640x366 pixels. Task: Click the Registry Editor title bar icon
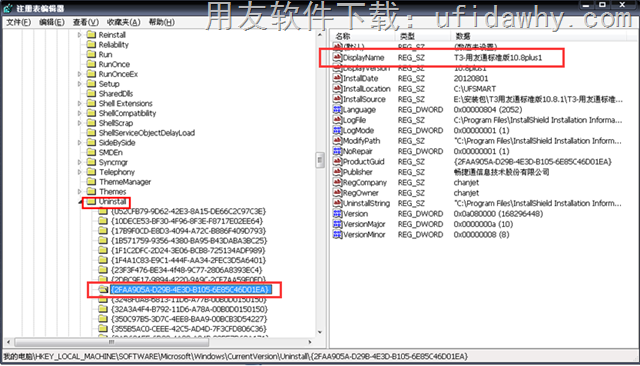(x=8, y=8)
